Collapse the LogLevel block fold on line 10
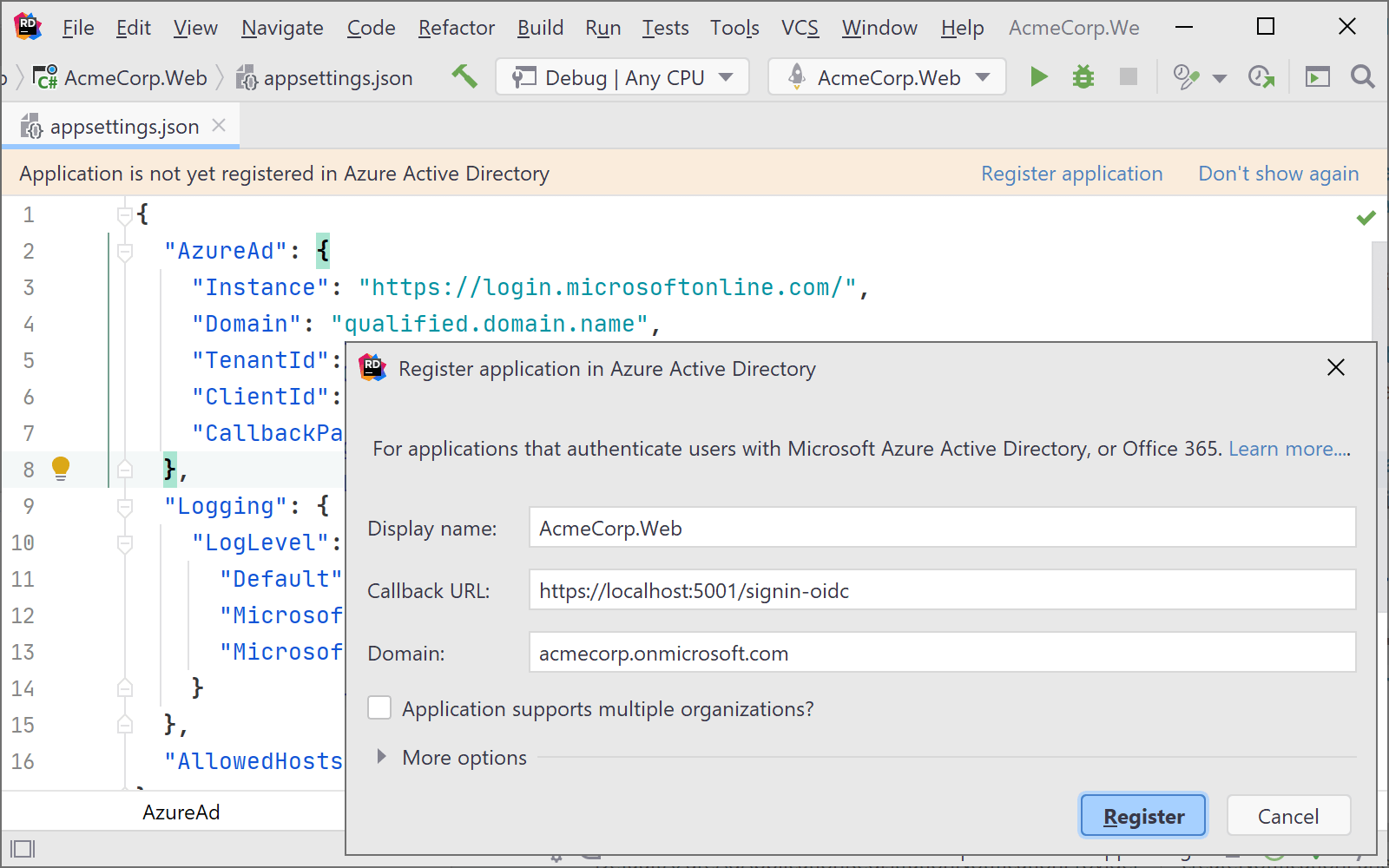Viewport: 1389px width, 868px height. coord(125,543)
